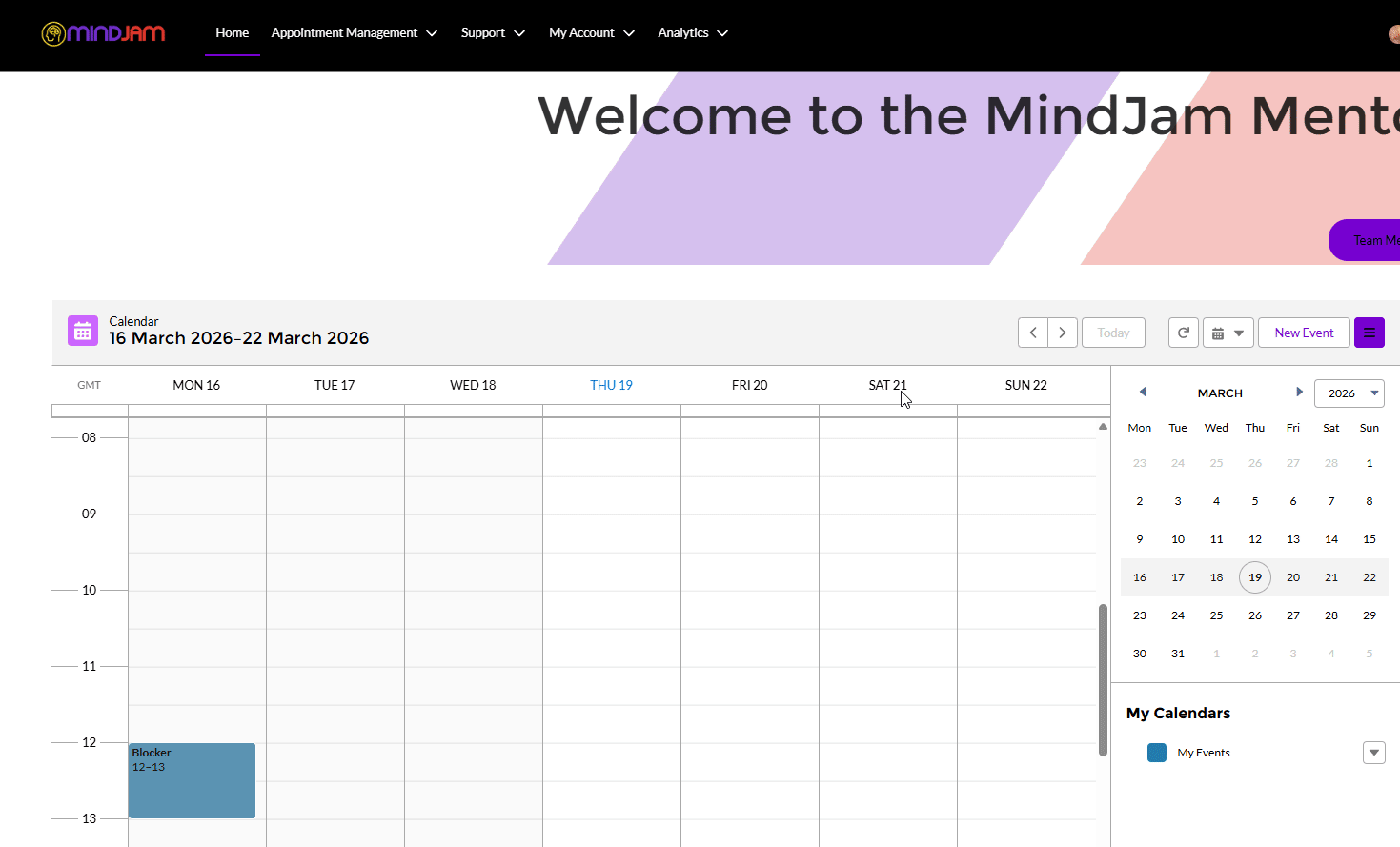Open the 2026 year dropdown
Viewport: 1400px width, 847px height.
pyautogui.click(x=1349, y=393)
